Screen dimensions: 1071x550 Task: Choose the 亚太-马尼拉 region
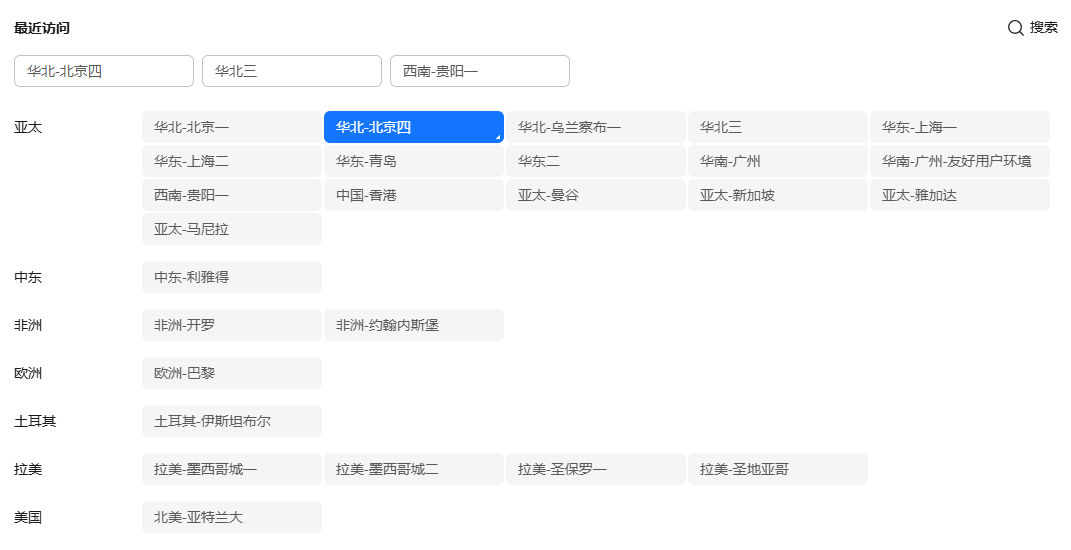[232, 229]
